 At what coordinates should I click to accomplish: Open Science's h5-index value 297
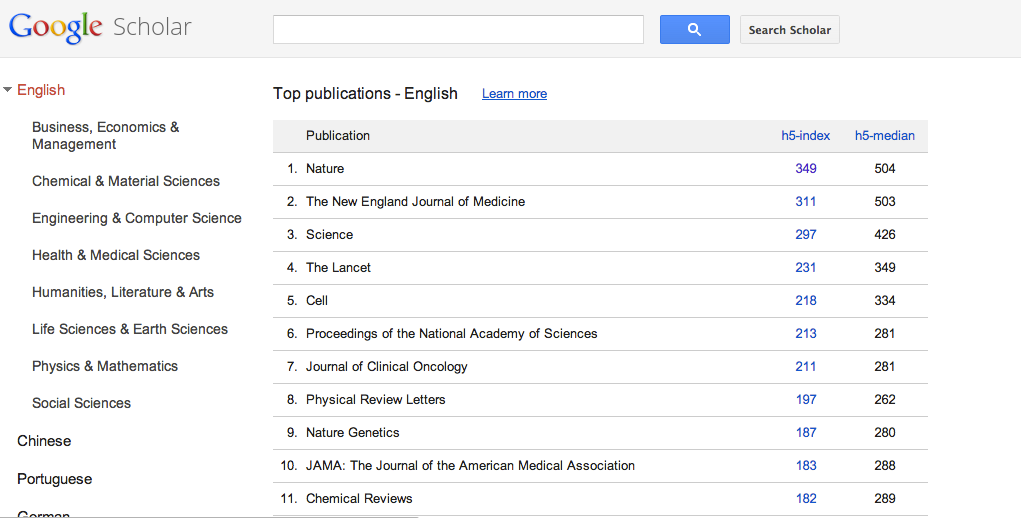[x=806, y=235]
